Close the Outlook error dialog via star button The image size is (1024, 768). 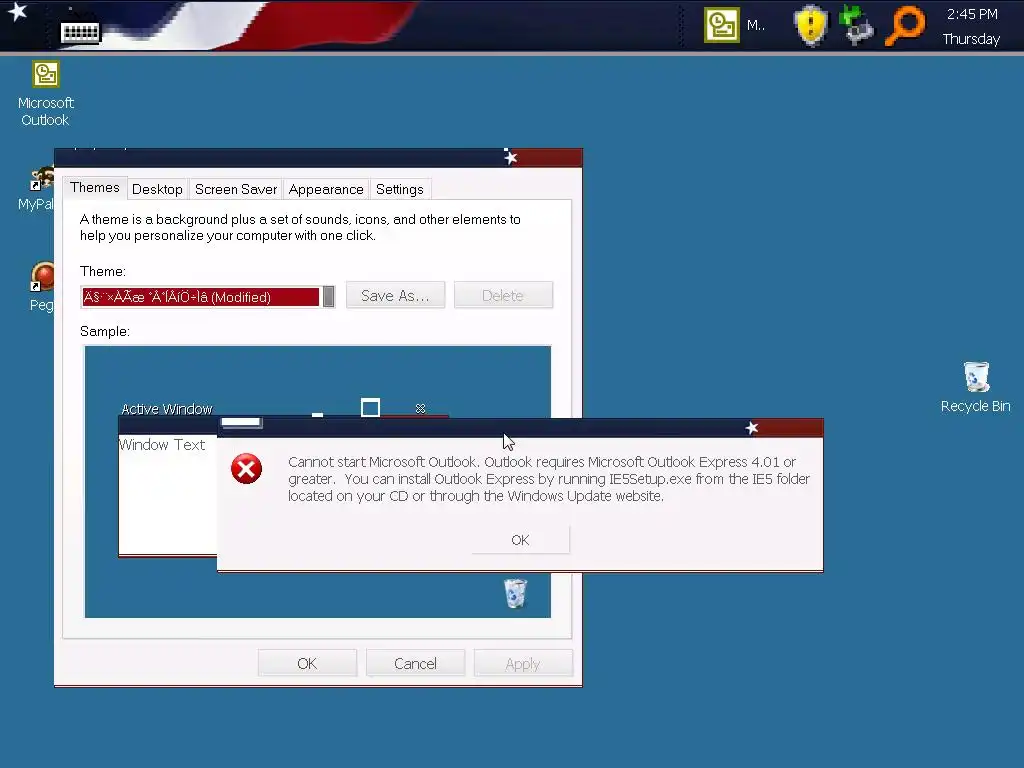tap(752, 428)
